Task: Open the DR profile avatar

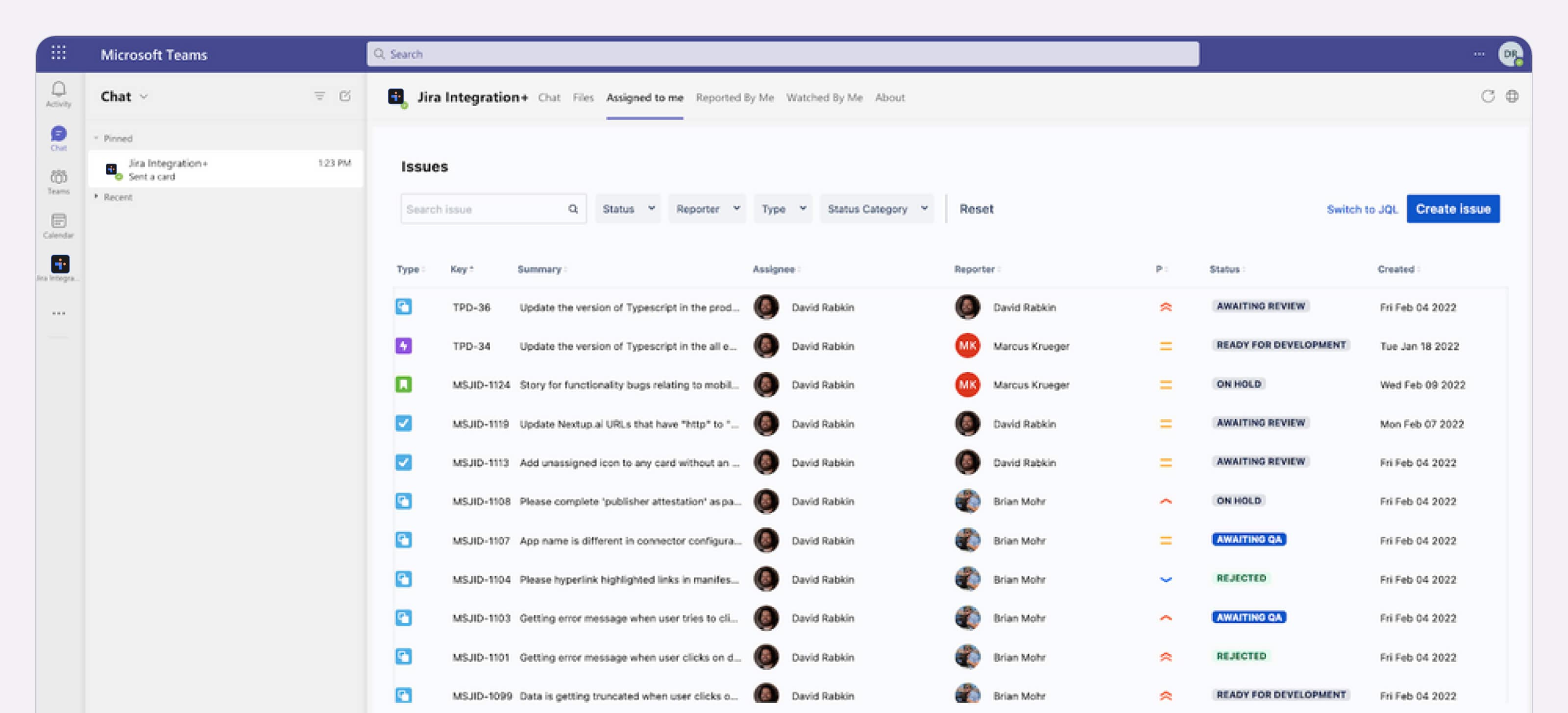Action: (x=1510, y=54)
